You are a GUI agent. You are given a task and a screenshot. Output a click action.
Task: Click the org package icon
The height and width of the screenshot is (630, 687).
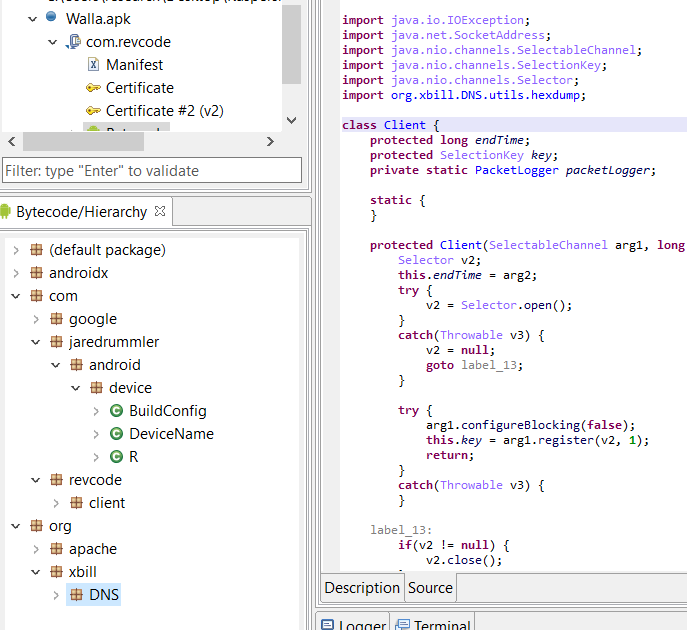point(36,526)
